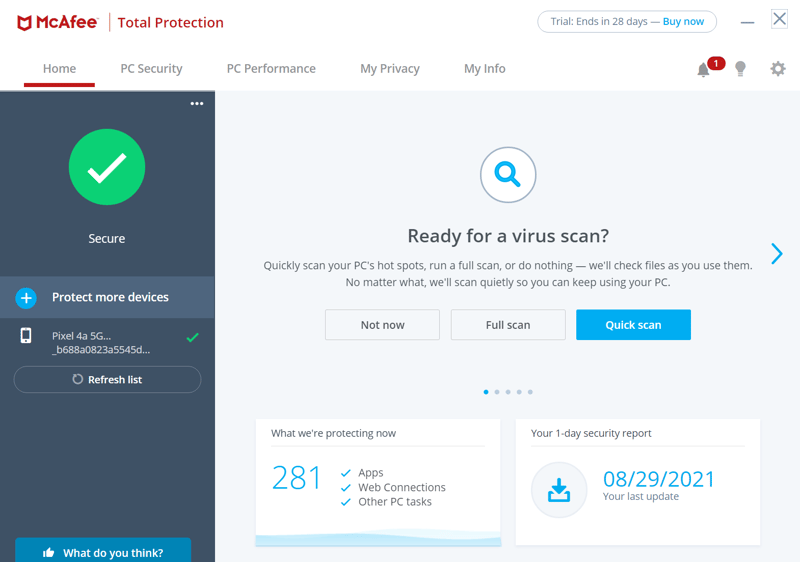Open the notifications bell icon
The width and height of the screenshot is (800, 562).
[x=704, y=69]
